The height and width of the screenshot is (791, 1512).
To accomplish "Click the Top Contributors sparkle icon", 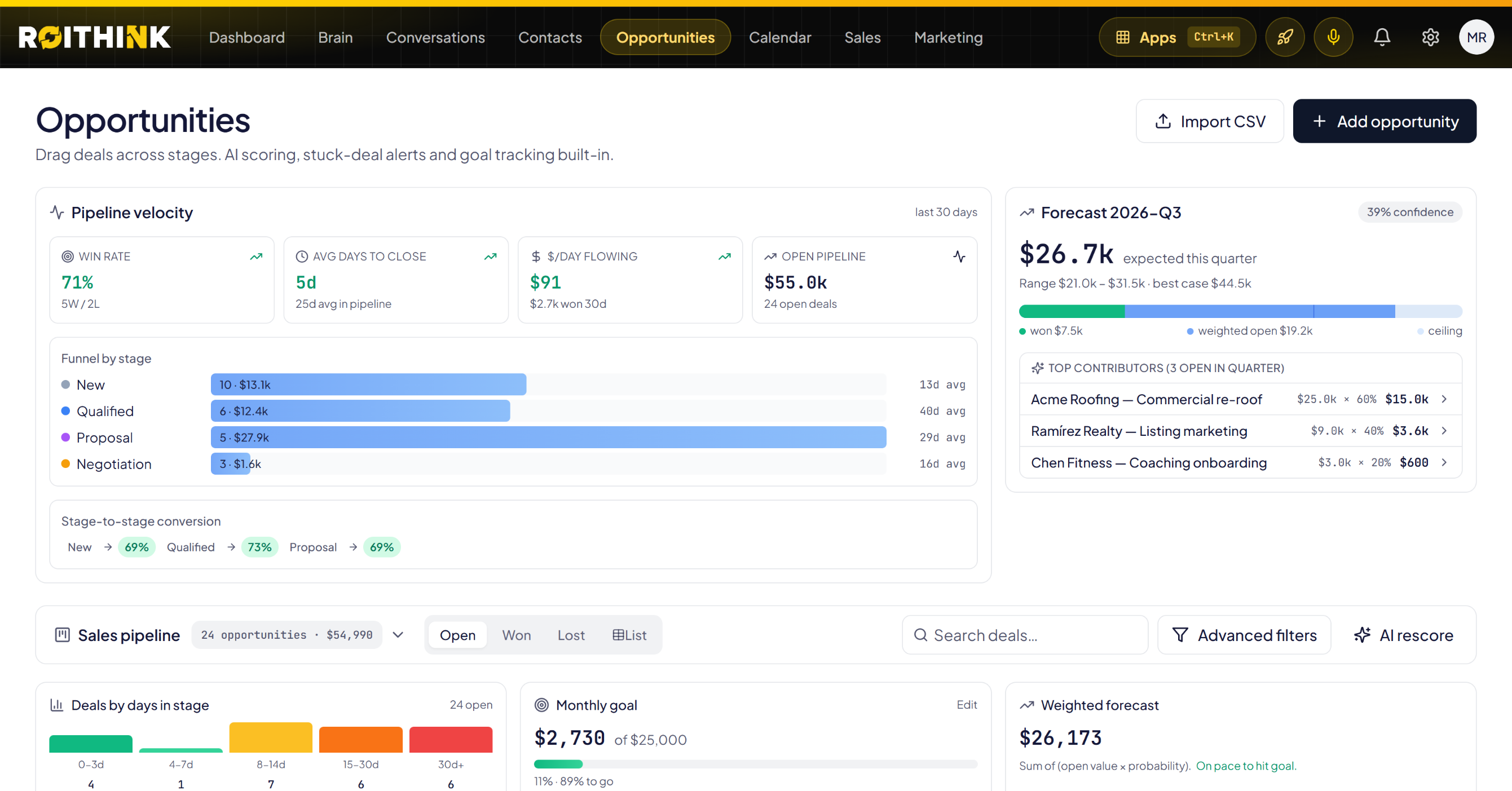I will coord(1037,368).
